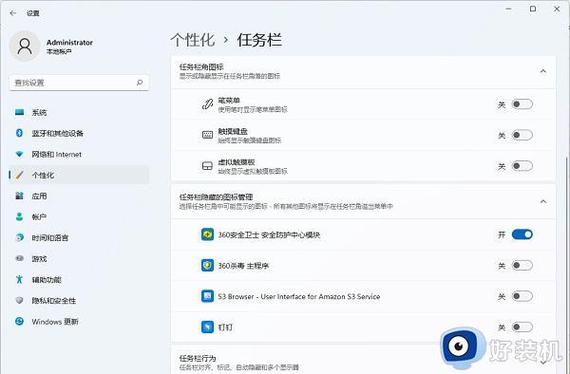The image size is (570, 374).
Task: Click the 游戏 controller icon
Action: (x=20, y=258)
